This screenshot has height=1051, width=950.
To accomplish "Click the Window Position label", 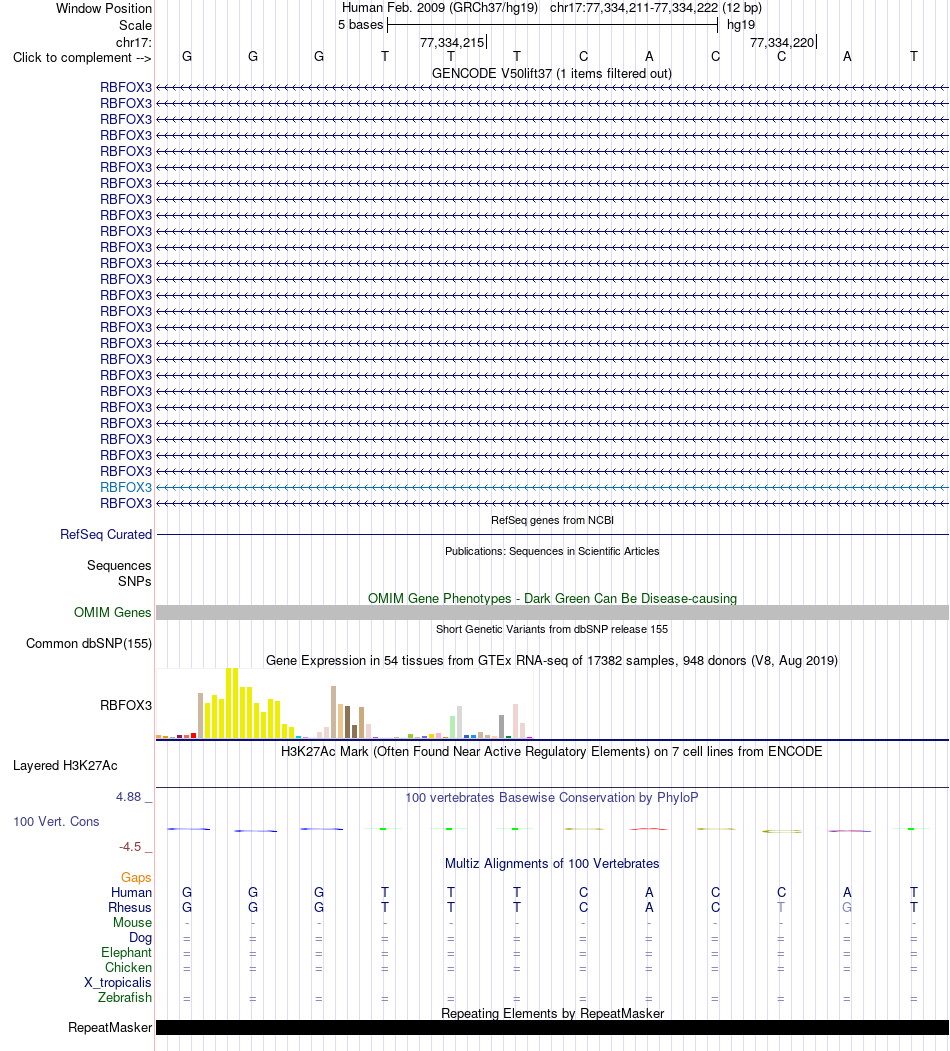I will pyautogui.click(x=104, y=9).
